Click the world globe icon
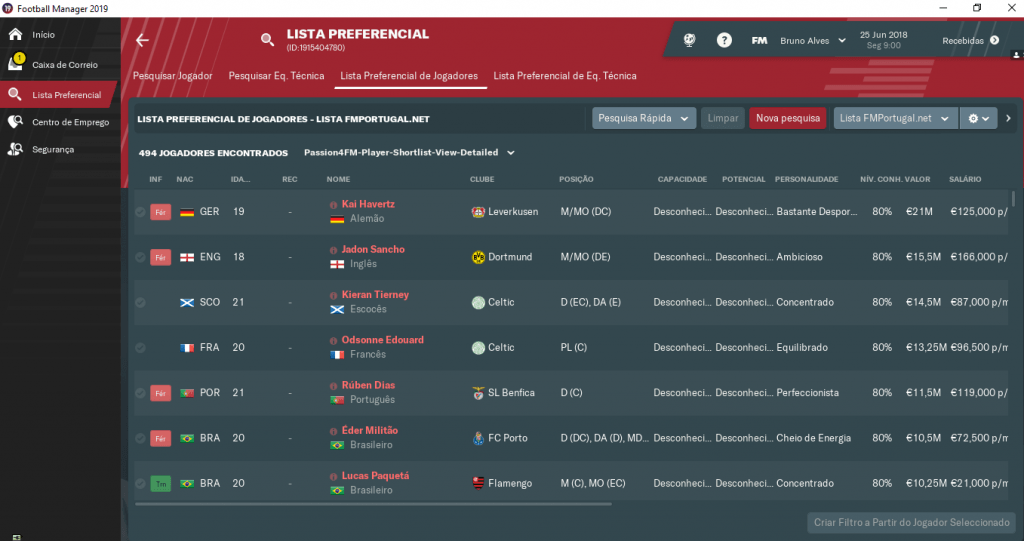Screen dimensions: 1024x541 pyautogui.click(x=689, y=41)
